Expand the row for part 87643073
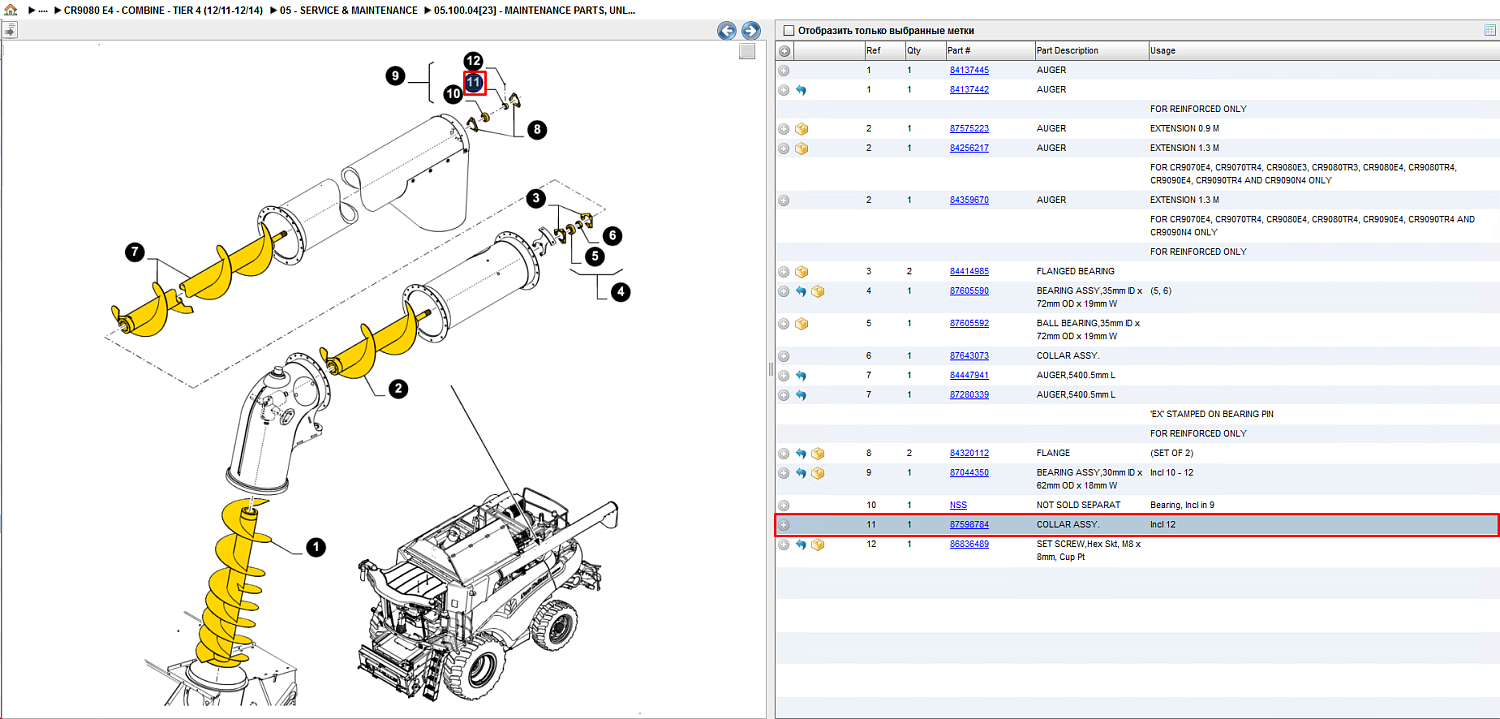Image resolution: width=1500 pixels, height=719 pixels. coord(784,356)
